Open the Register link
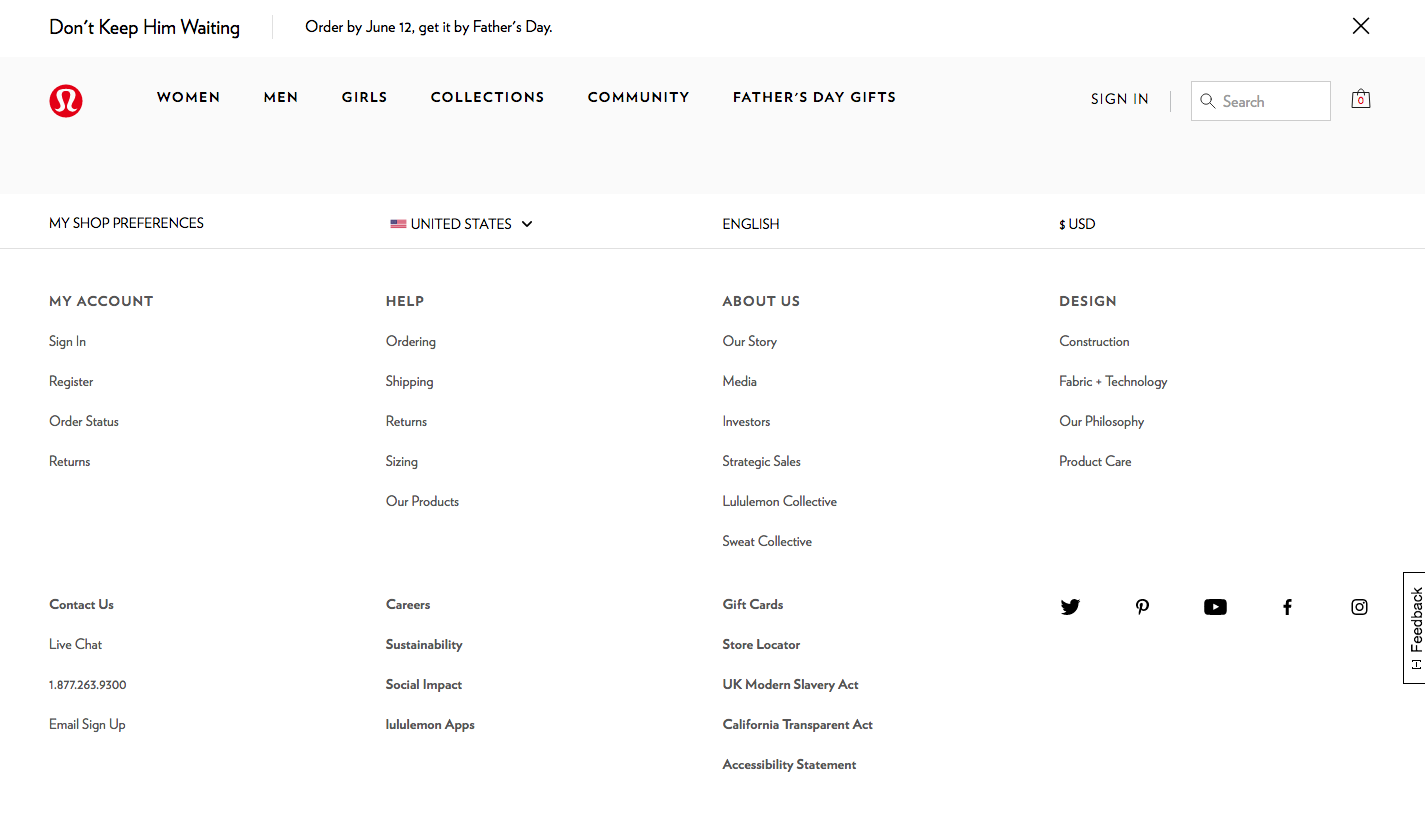This screenshot has width=1425, height=817. 71,381
